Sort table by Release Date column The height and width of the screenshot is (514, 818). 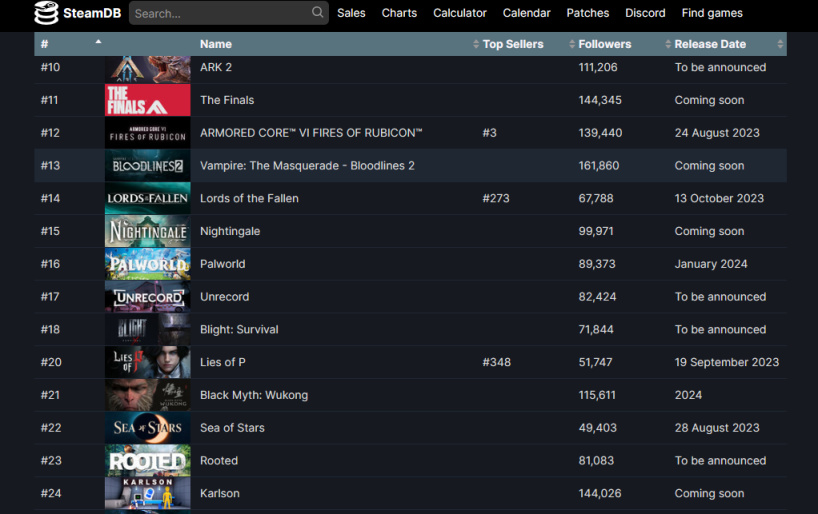[710, 44]
